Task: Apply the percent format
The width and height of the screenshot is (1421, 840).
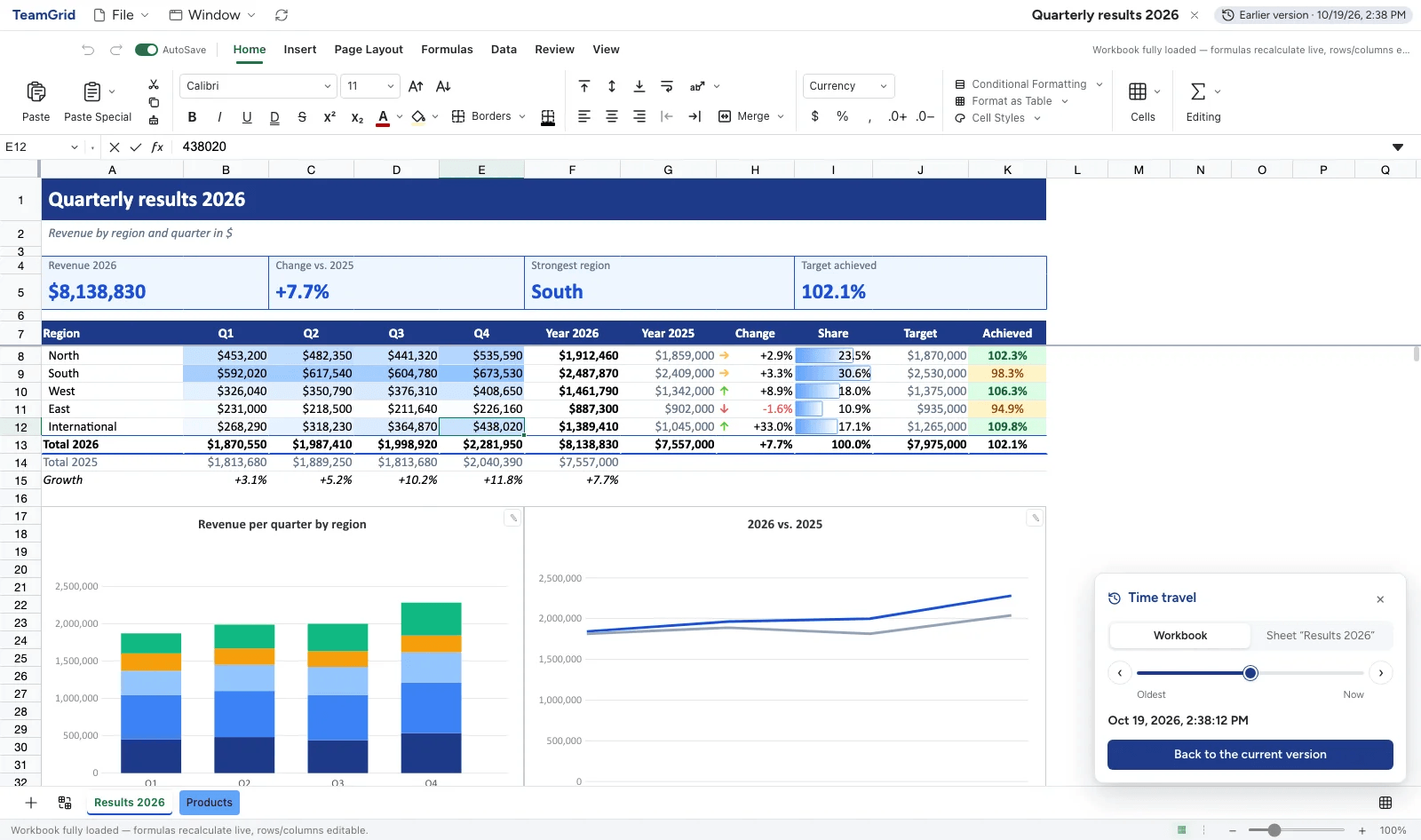Action: [x=843, y=116]
